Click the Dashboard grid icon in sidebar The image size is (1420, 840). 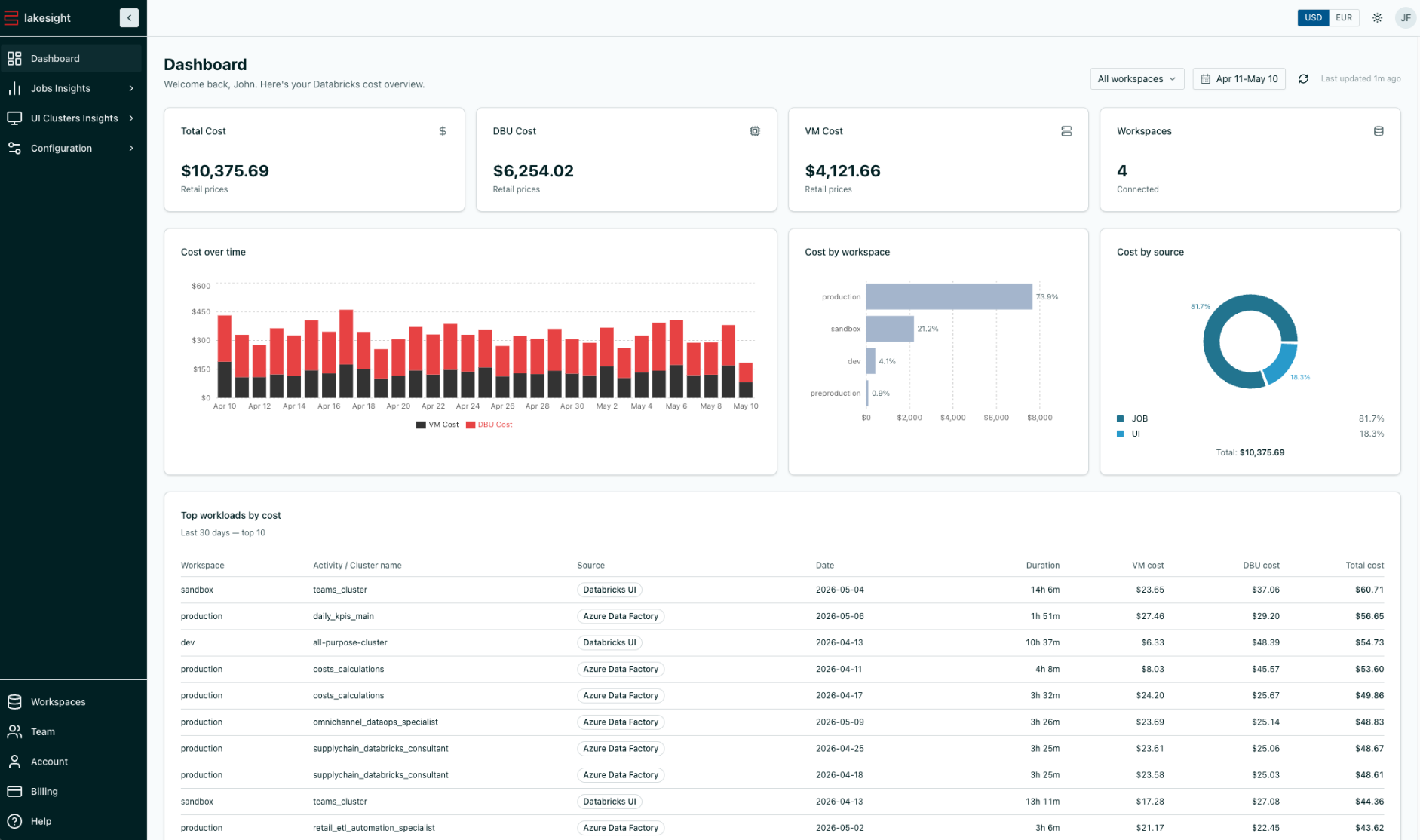14,58
